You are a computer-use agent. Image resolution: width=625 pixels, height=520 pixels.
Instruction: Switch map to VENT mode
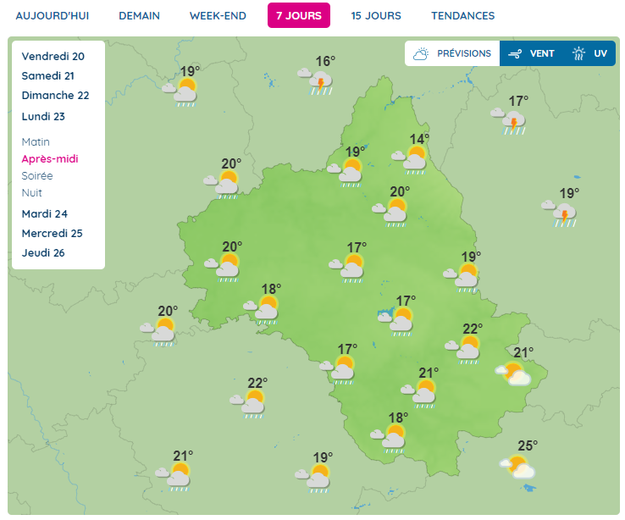532,53
